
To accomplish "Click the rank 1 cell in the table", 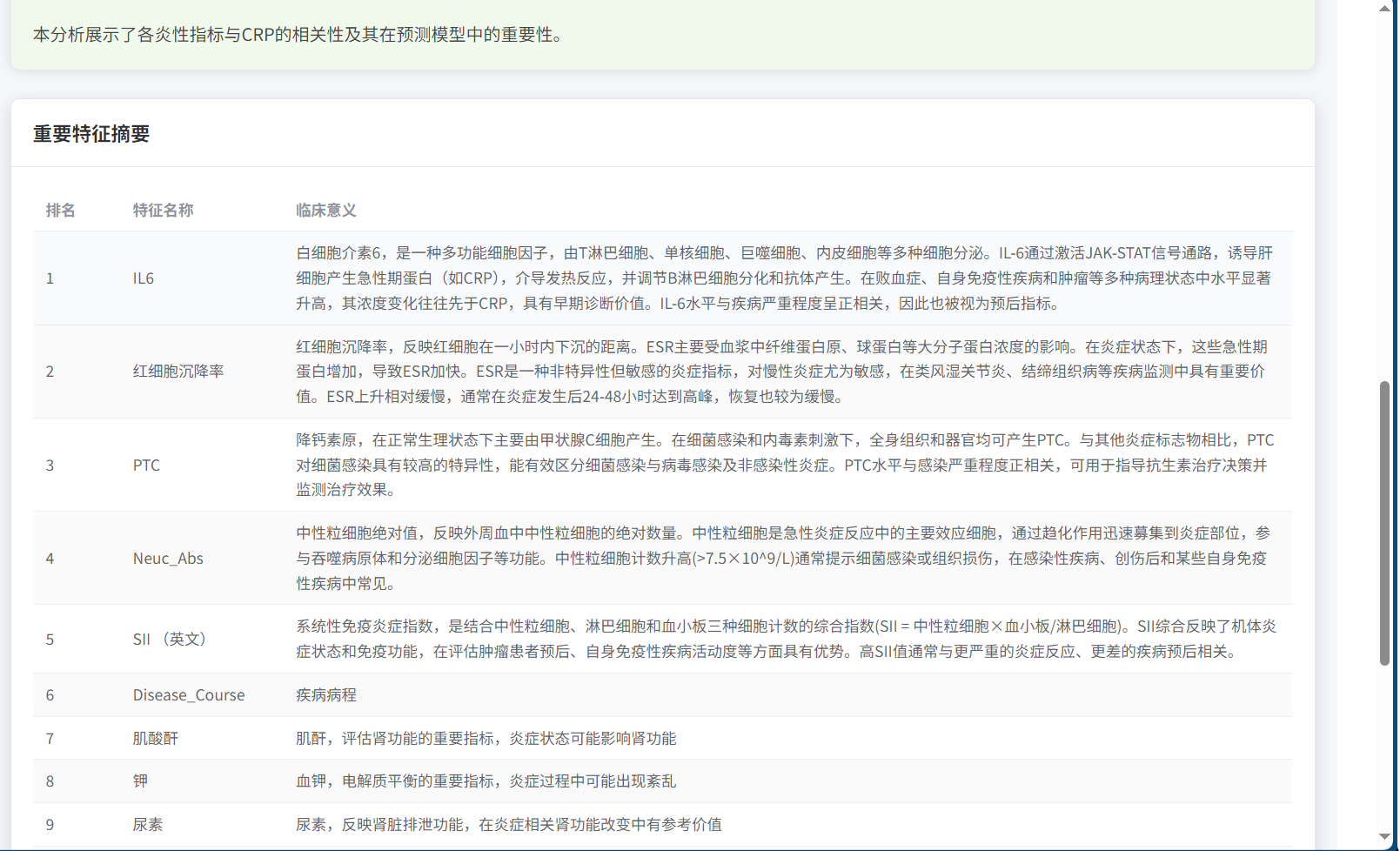I will point(50,278).
